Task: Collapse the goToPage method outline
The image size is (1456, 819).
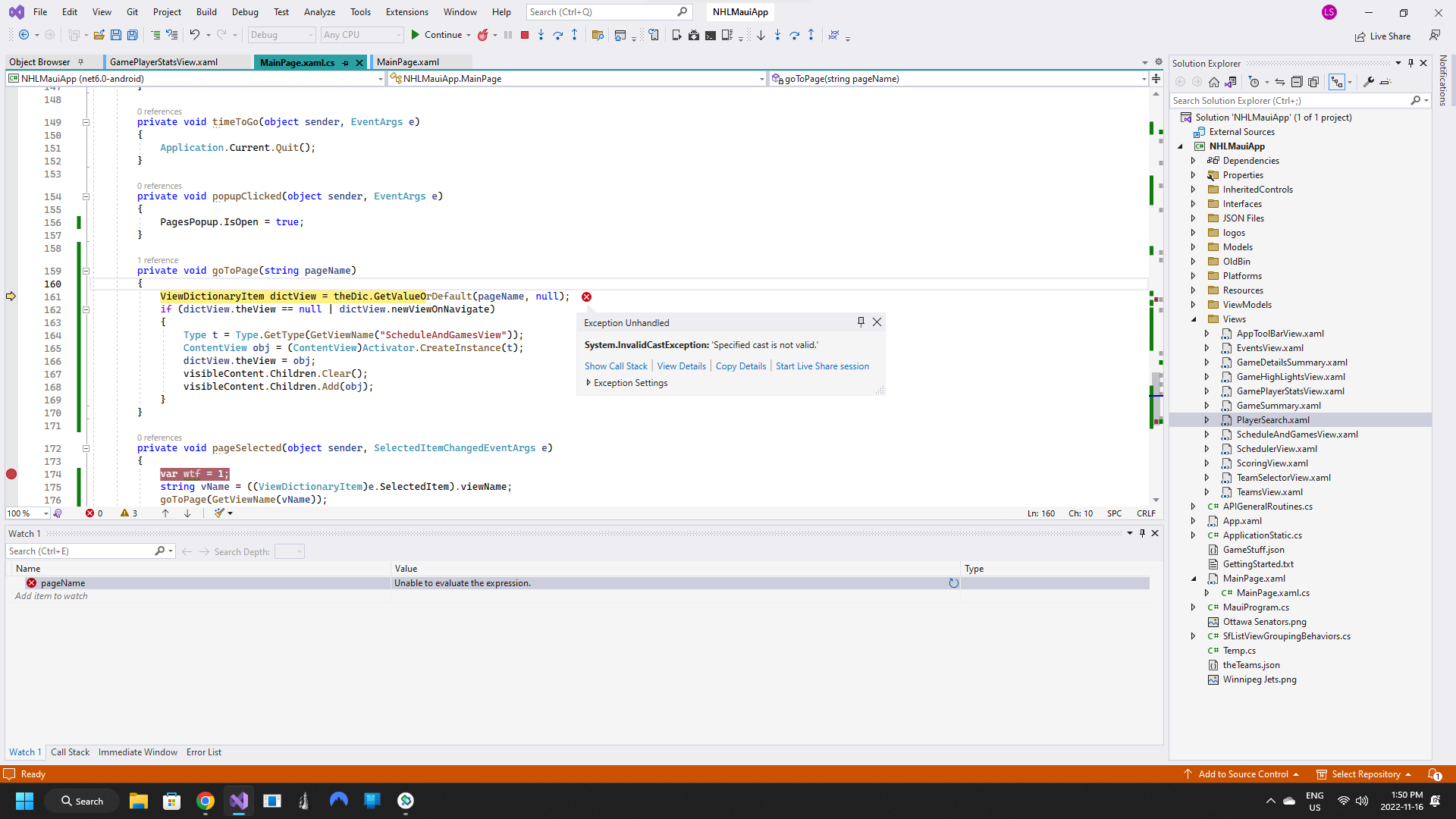Action: click(x=86, y=271)
